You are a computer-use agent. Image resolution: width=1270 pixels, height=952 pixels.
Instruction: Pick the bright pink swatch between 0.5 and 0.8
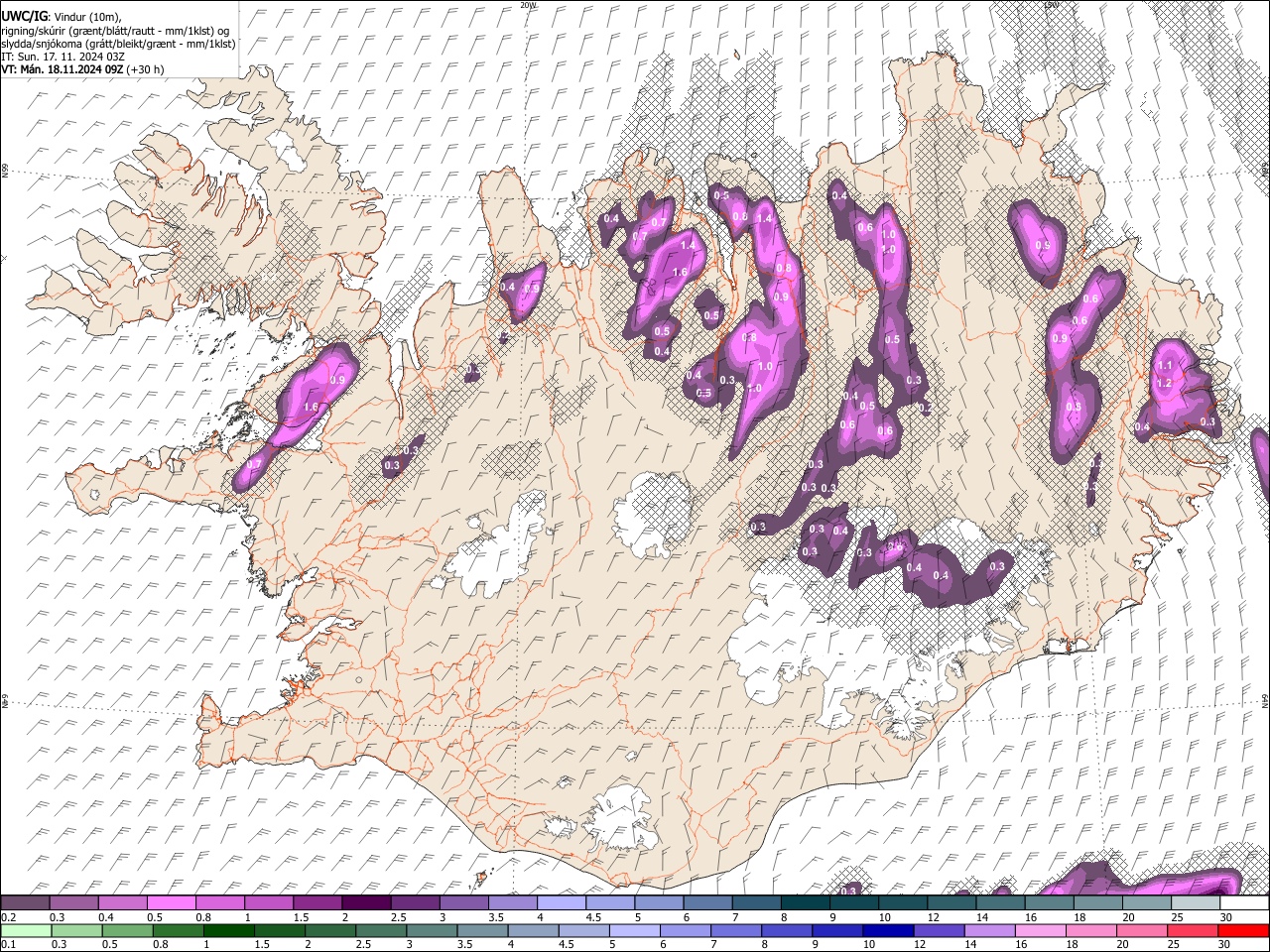(x=171, y=902)
